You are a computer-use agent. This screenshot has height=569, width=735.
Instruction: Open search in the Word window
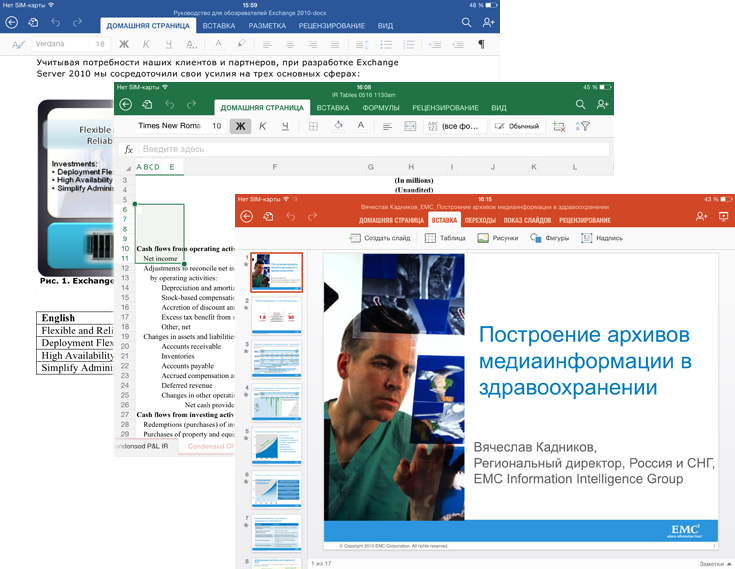466,22
